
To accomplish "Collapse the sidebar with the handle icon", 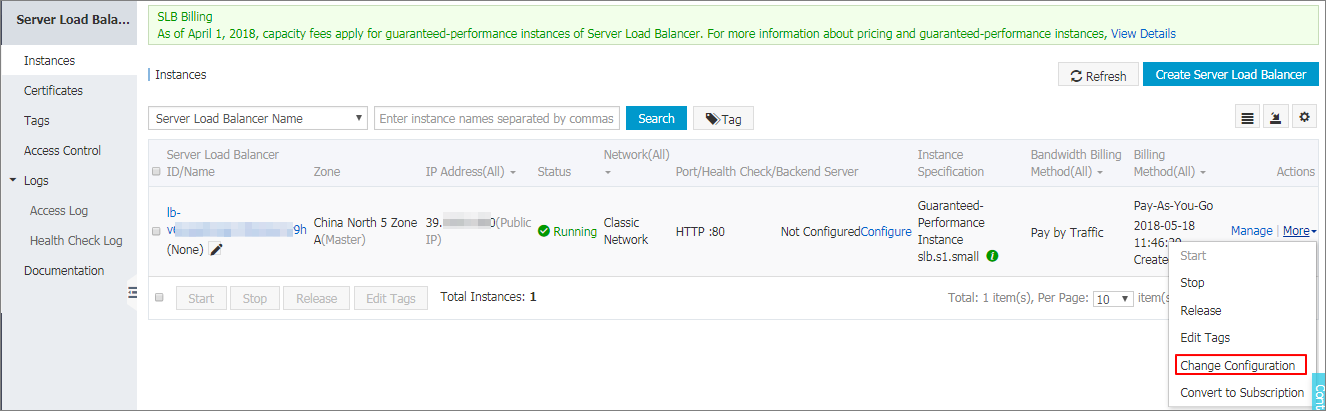I will (x=131, y=291).
